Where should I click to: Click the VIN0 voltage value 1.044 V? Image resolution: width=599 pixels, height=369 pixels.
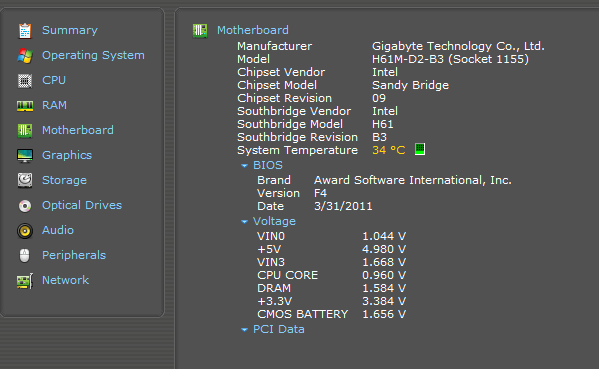coord(384,236)
